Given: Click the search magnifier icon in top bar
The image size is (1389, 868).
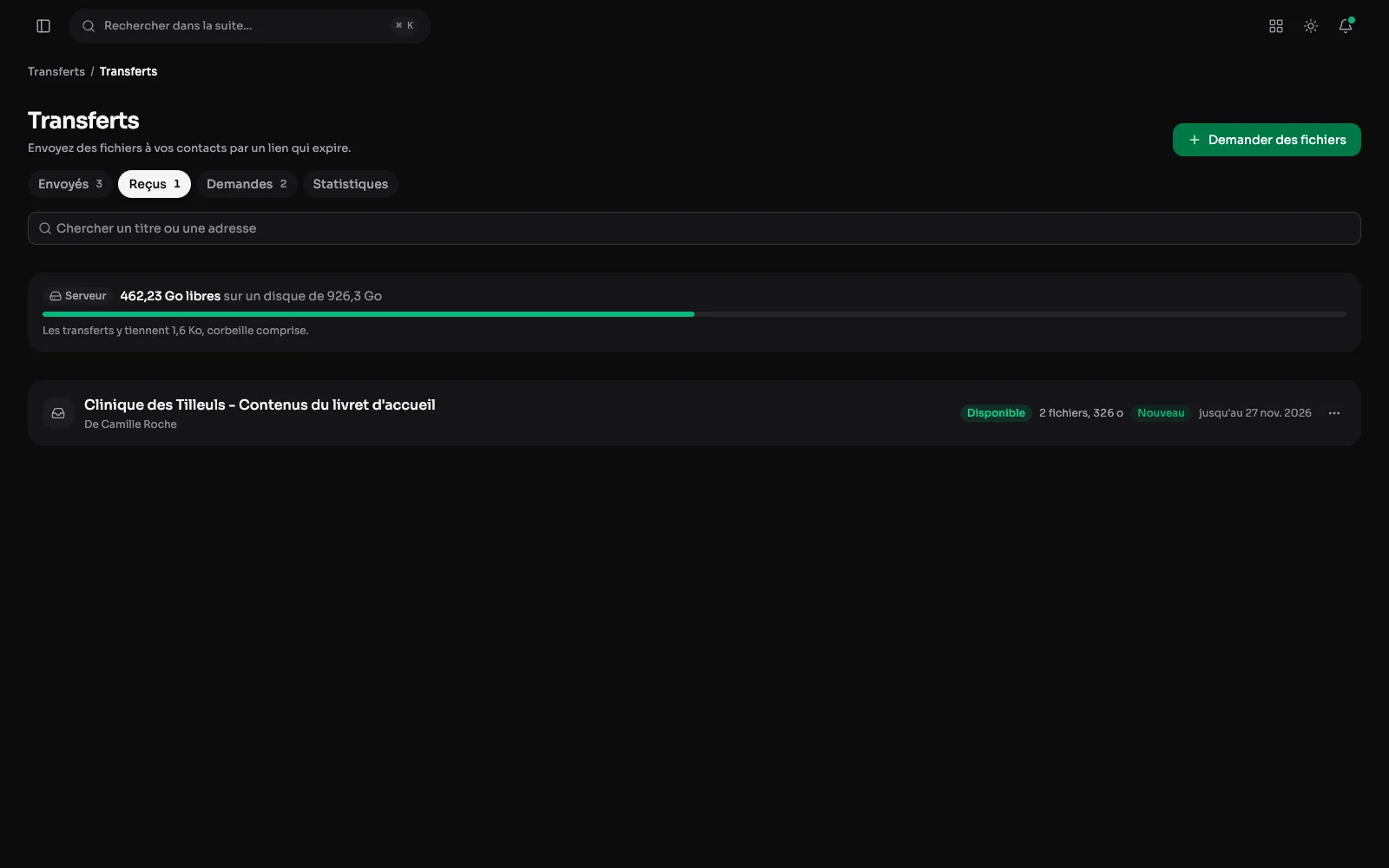Looking at the screenshot, I should 89,26.
